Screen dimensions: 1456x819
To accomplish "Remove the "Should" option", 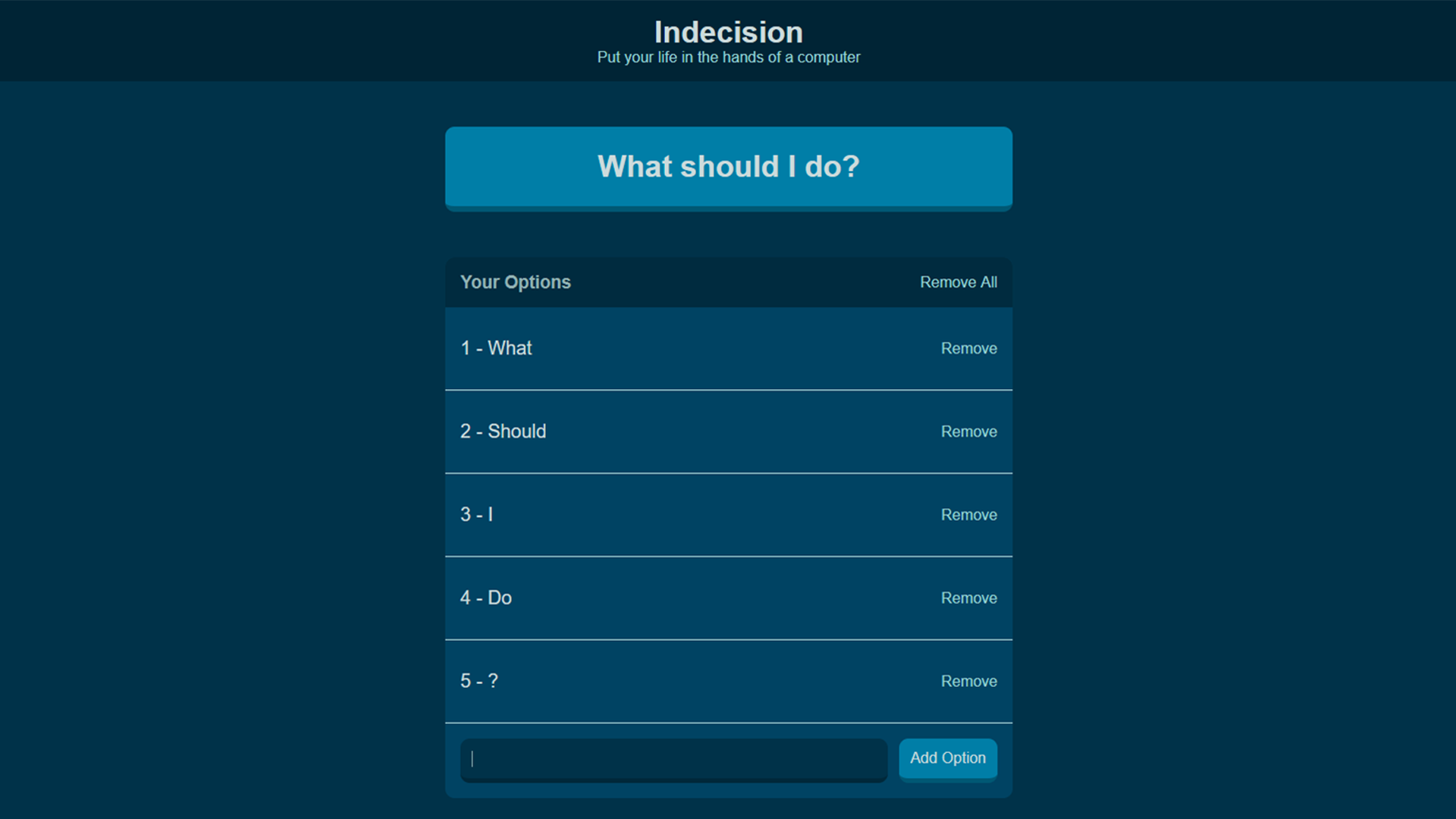I will (x=968, y=431).
